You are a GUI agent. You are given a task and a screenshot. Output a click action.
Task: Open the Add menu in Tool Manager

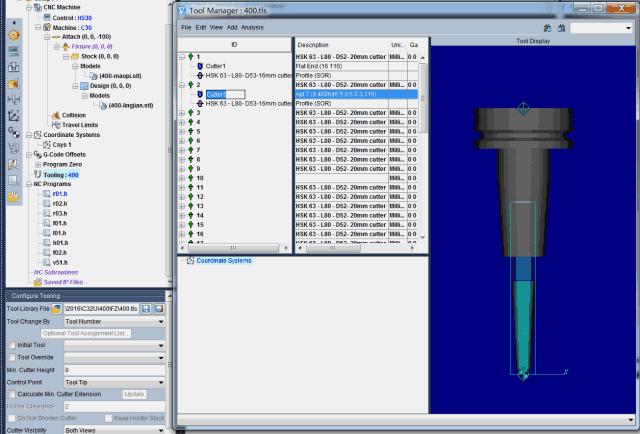pyautogui.click(x=232, y=28)
